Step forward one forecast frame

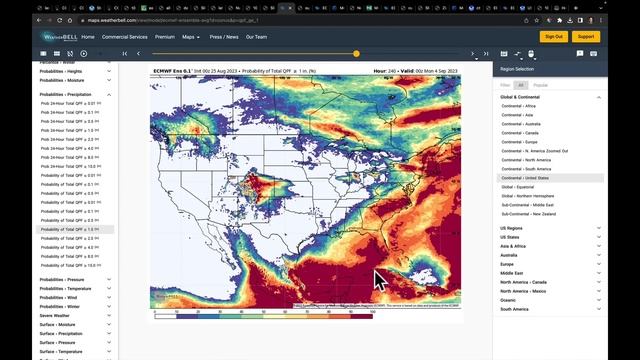point(473,53)
